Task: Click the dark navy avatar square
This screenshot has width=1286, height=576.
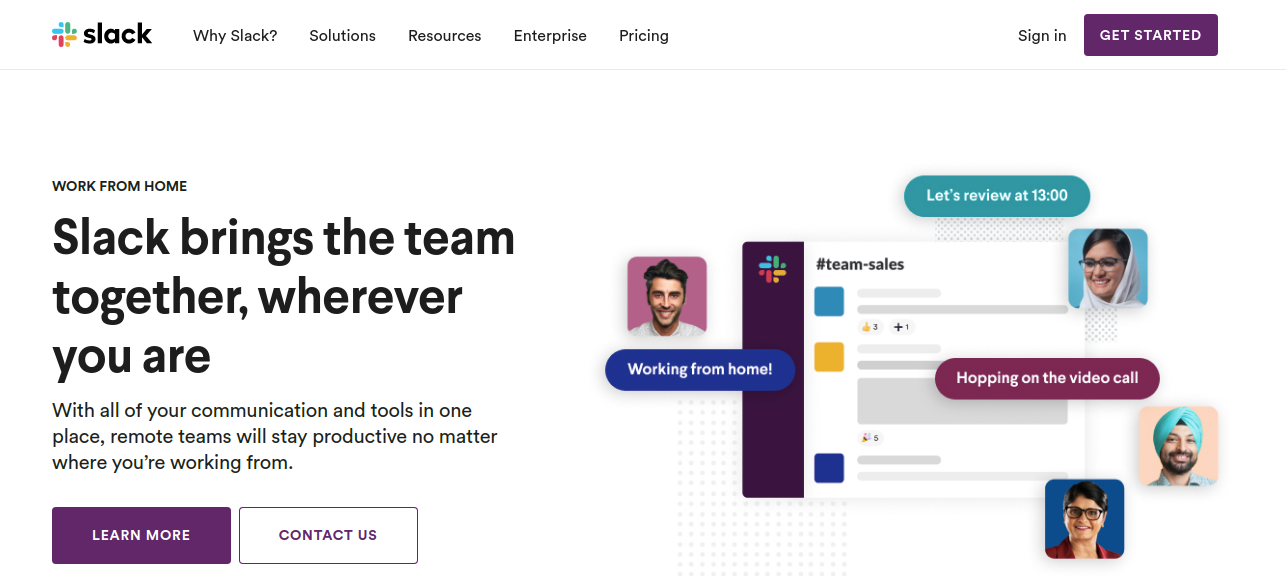Action: [829, 467]
